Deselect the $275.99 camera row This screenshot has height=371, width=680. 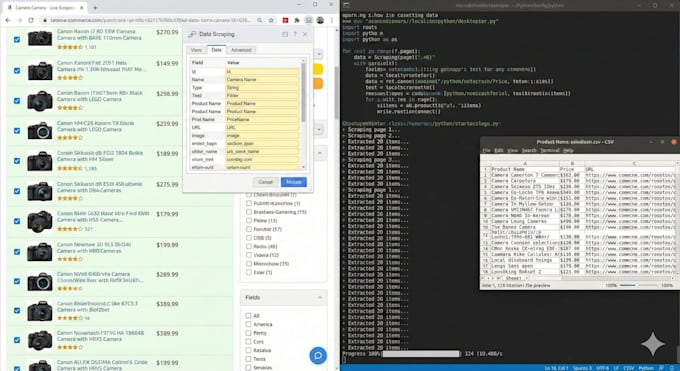16,191
